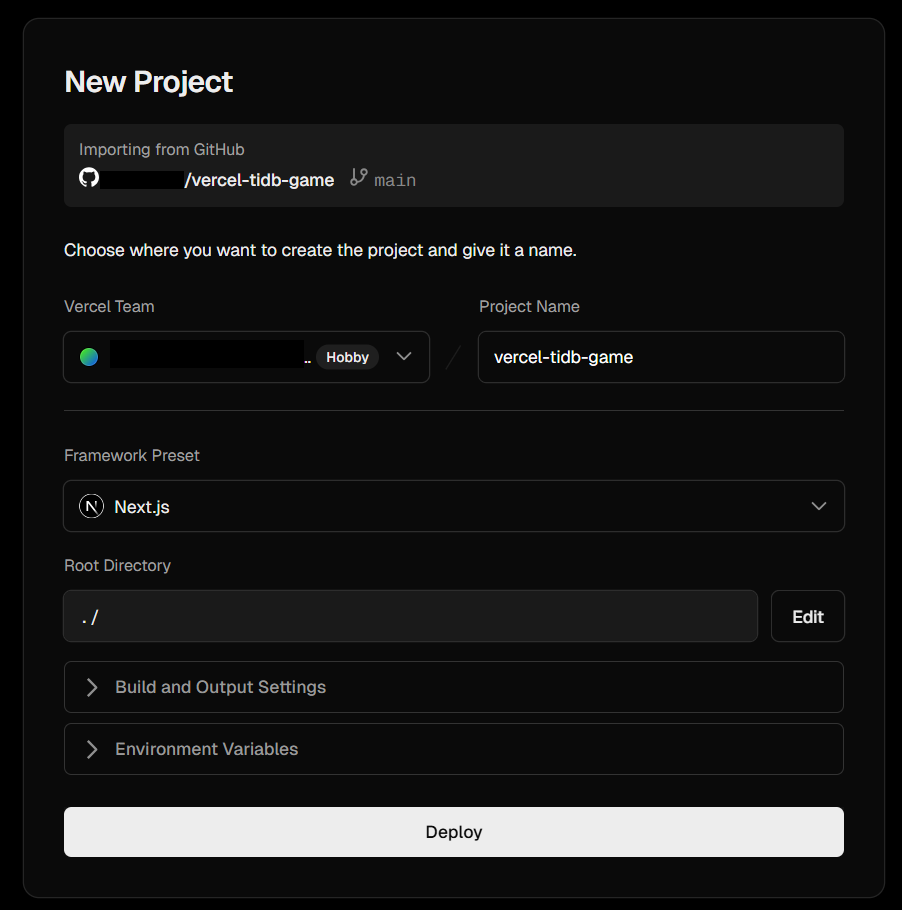Click the Framework Preset chevron arrow

point(818,506)
